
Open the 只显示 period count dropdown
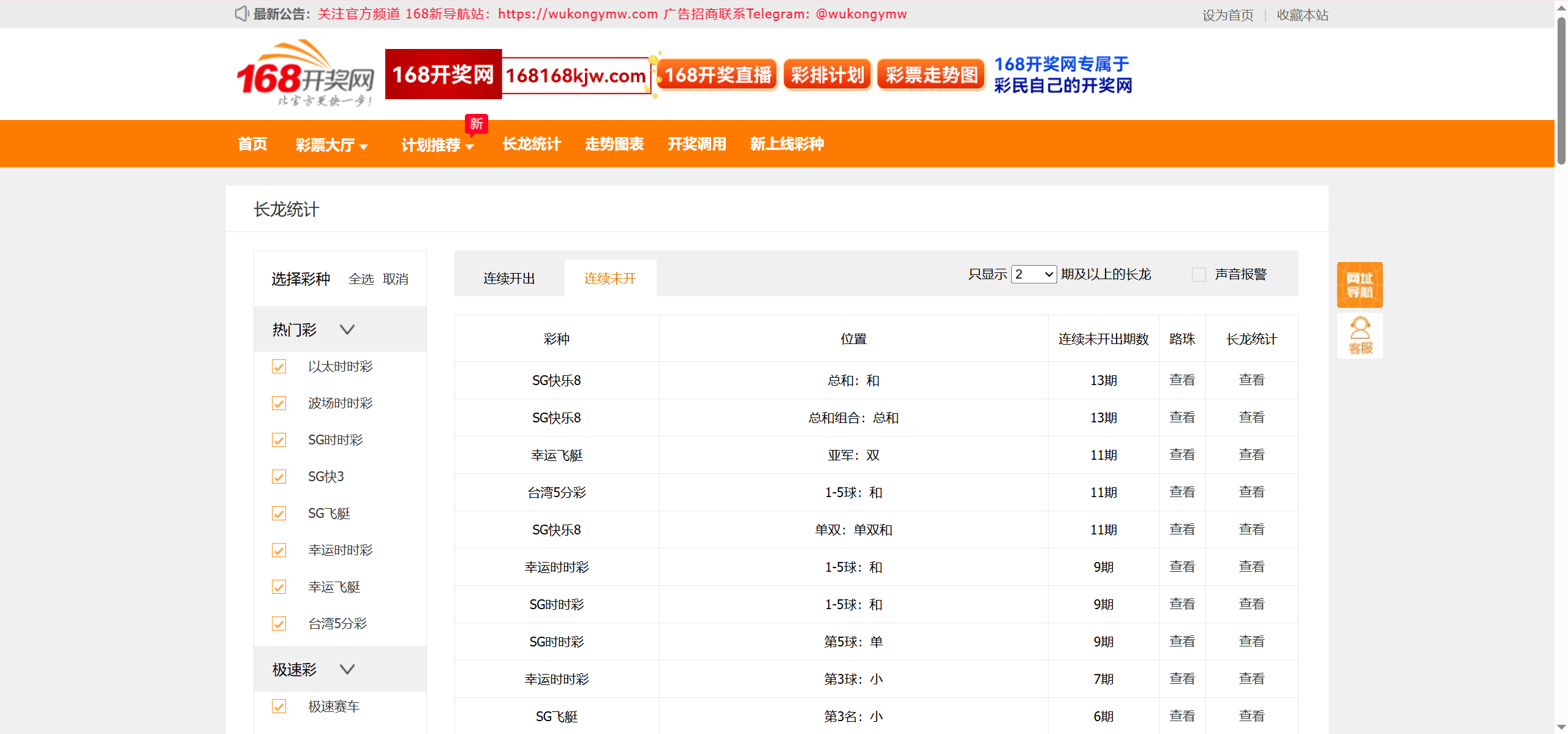(x=1034, y=274)
